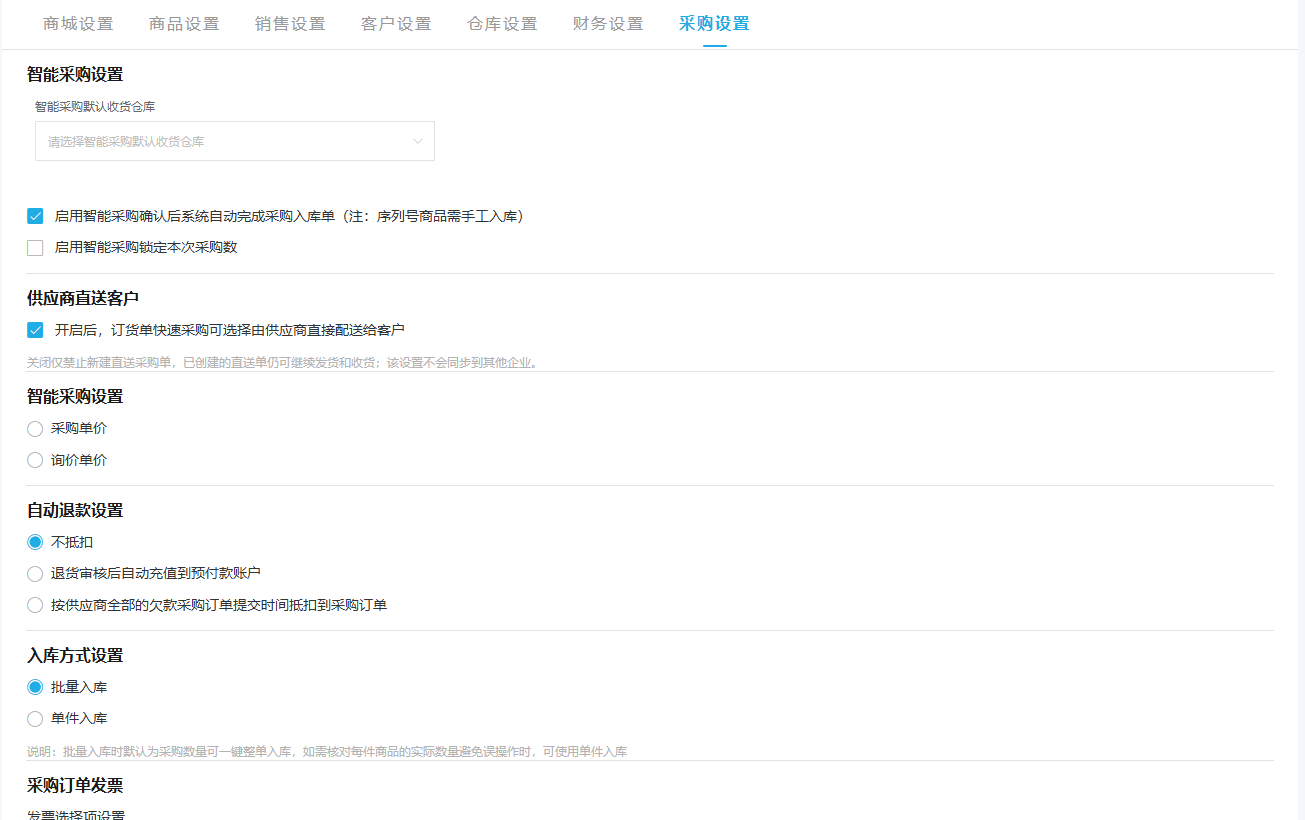Select 按供应商全部的欠款采购订单提交时间抵扣 option

[35, 605]
